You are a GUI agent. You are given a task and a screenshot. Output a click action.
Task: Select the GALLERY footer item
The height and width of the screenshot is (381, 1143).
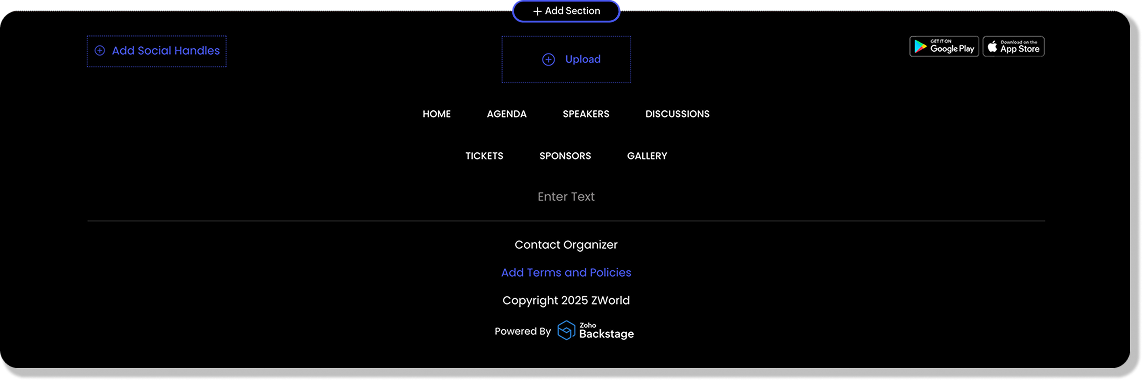click(647, 156)
